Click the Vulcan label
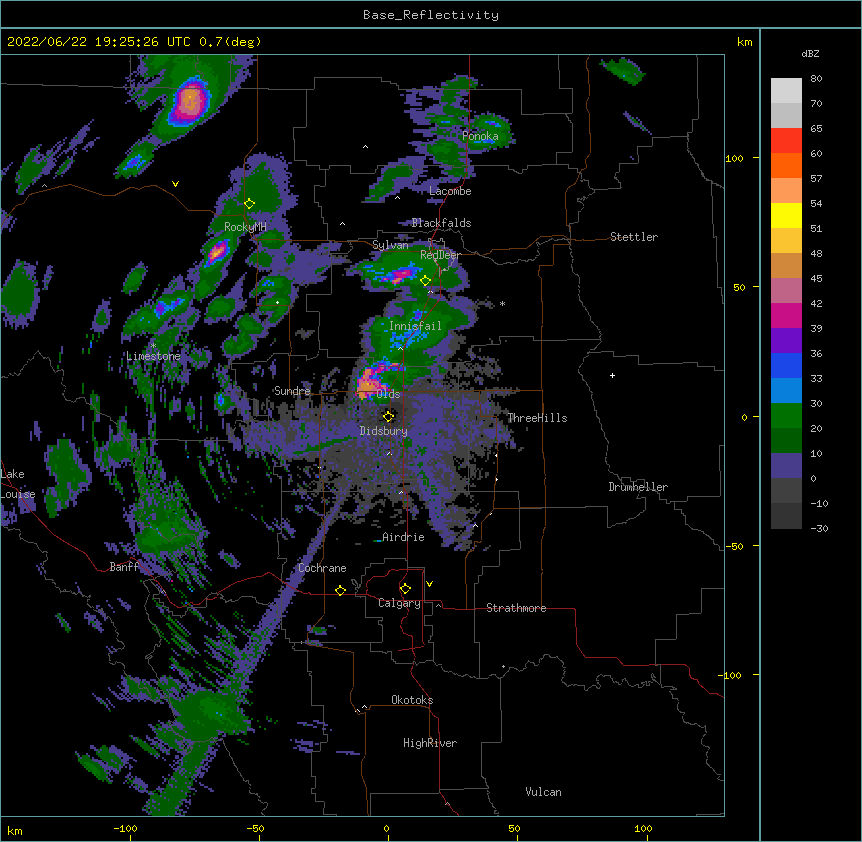 pyautogui.click(x=543, y=792)
